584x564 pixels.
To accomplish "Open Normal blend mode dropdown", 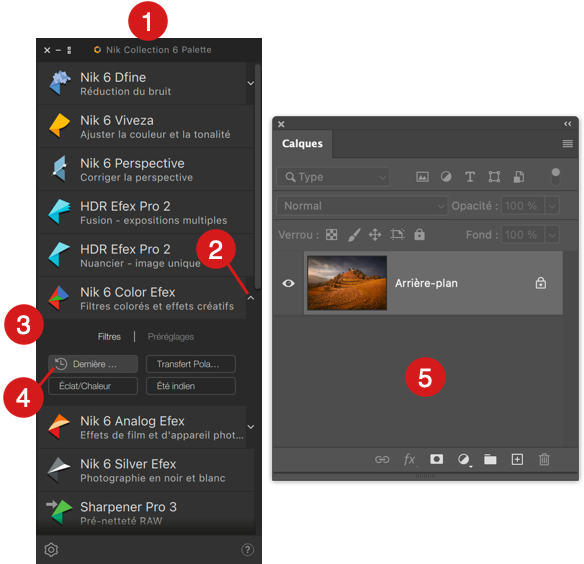I will tap(362, 206).
